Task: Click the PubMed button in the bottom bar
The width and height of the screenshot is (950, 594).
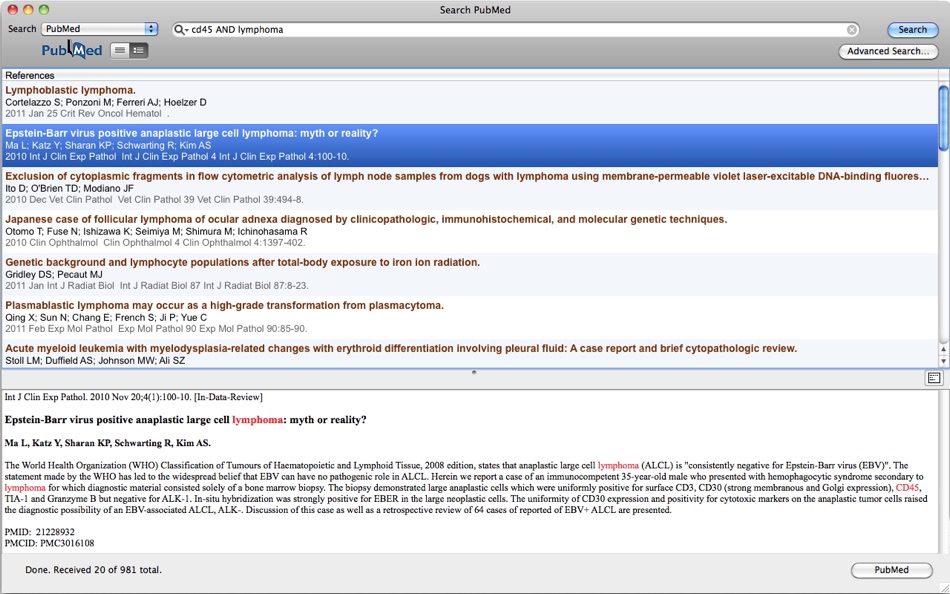Action: 891,570
